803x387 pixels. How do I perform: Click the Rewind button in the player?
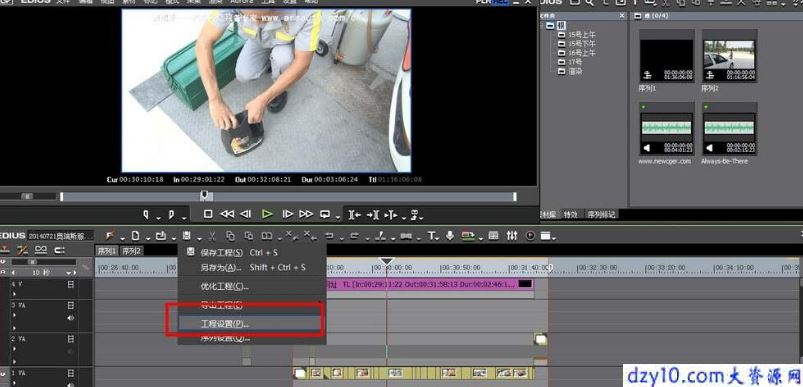pos(227,214)
